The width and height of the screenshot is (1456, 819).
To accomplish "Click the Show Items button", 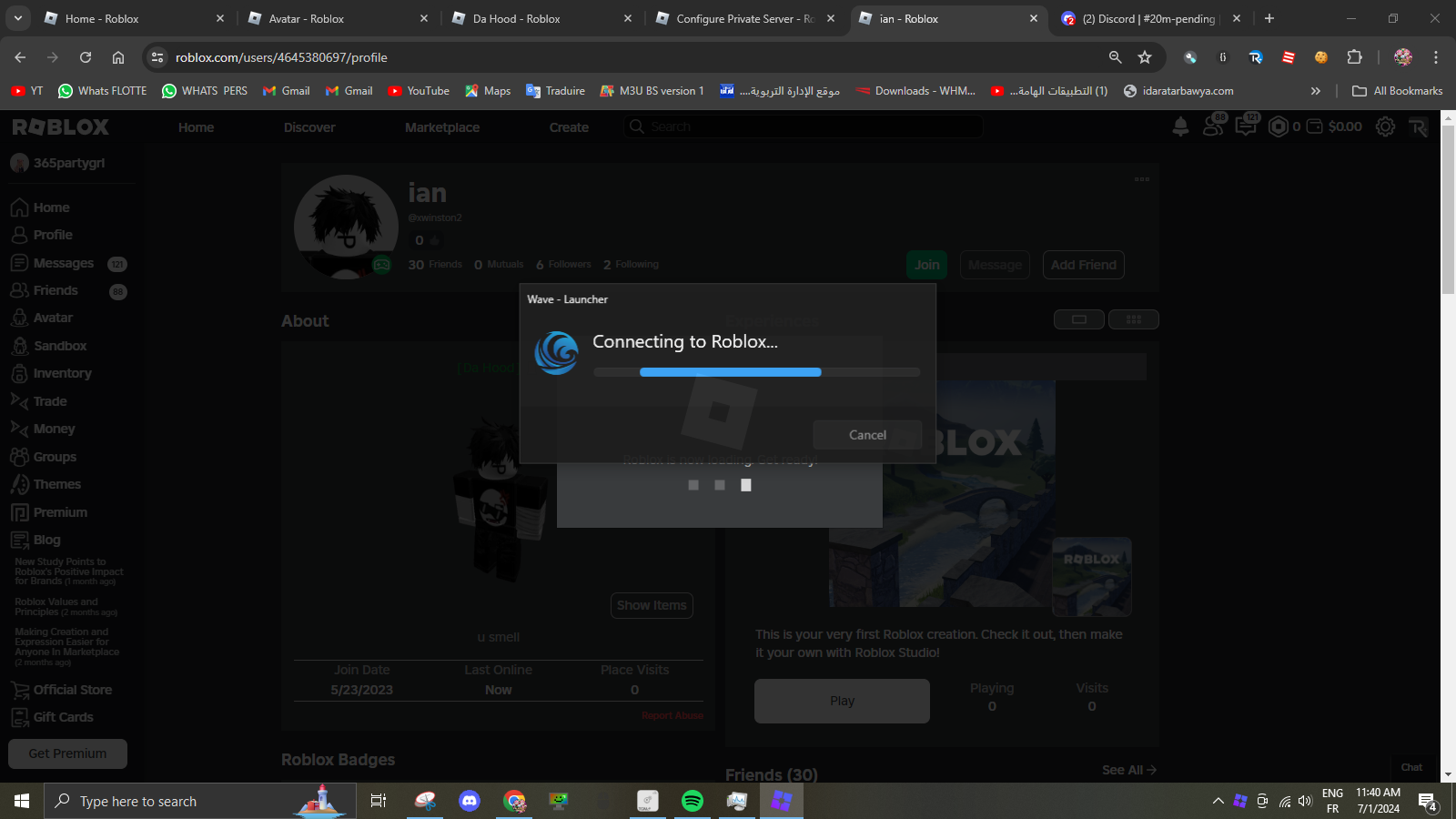I will click(x=652, y=605).
